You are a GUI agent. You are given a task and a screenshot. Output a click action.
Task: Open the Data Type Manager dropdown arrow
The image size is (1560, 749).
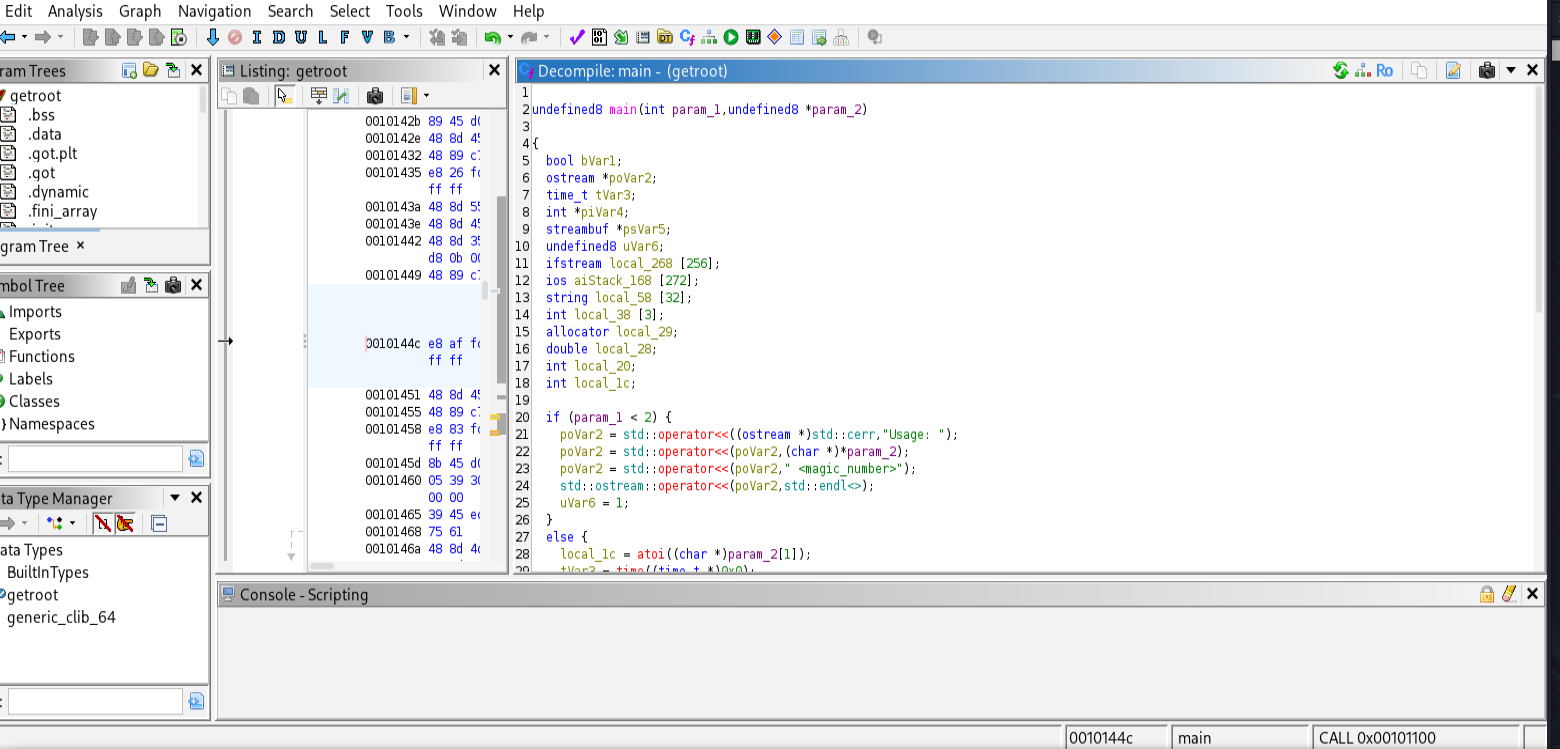click(x=175, y=498)
